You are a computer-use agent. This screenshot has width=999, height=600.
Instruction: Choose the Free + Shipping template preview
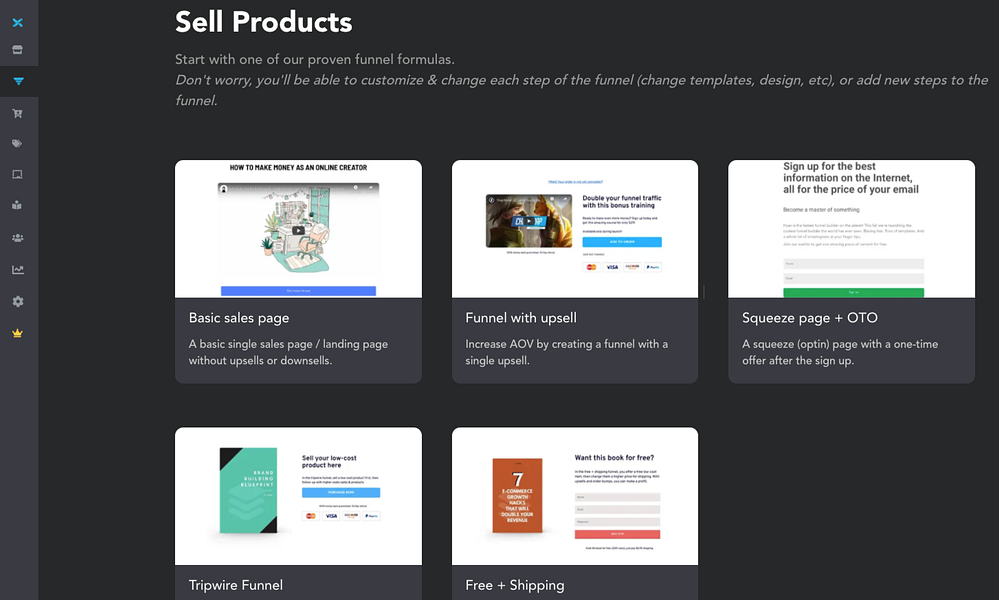[x=575, y=496]
